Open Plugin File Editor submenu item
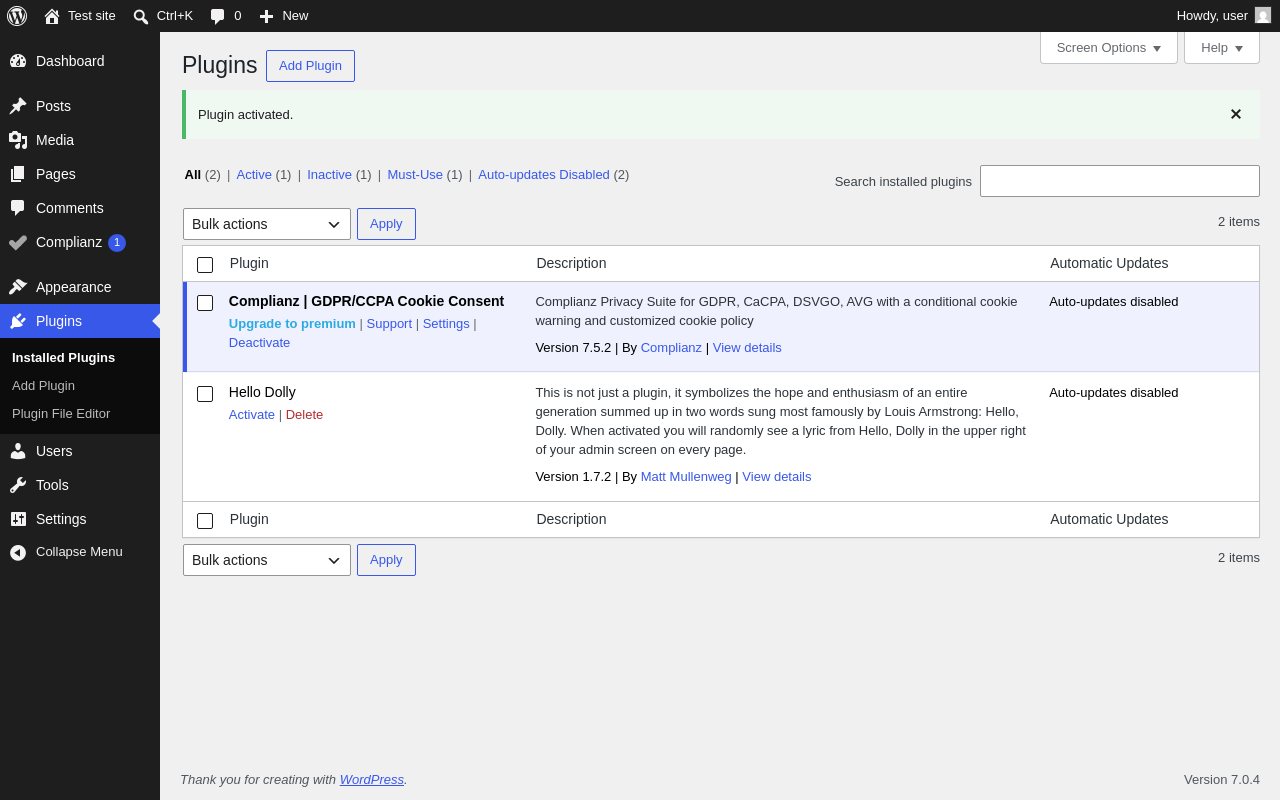The image size is (1280, 800). coord(61,413)
